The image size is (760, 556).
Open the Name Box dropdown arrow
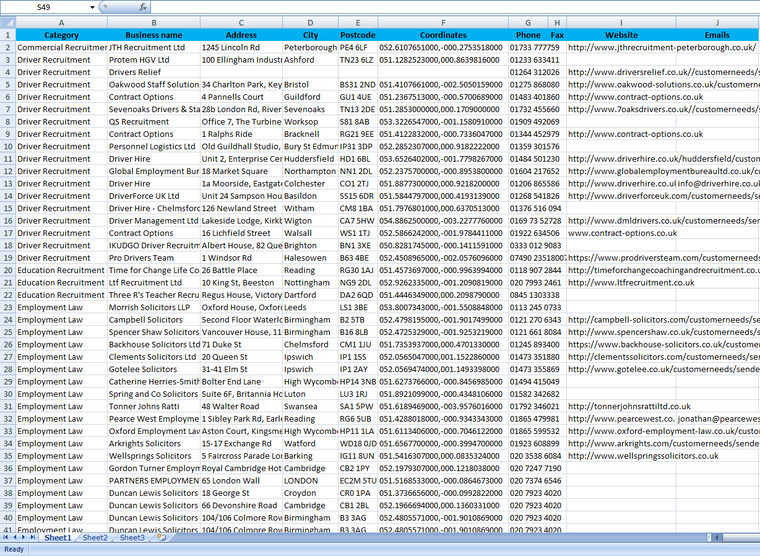click(92, 7)
